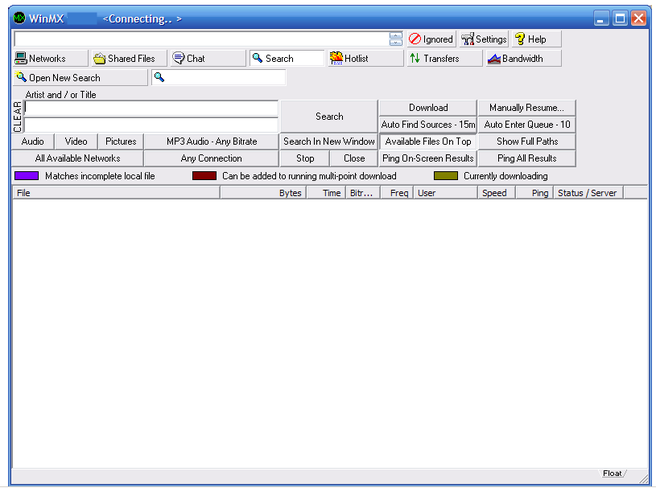Viewport: 656px width, 488px height.
Task: Focus the first Artist and/or Title field
Action: click(151, 108)
